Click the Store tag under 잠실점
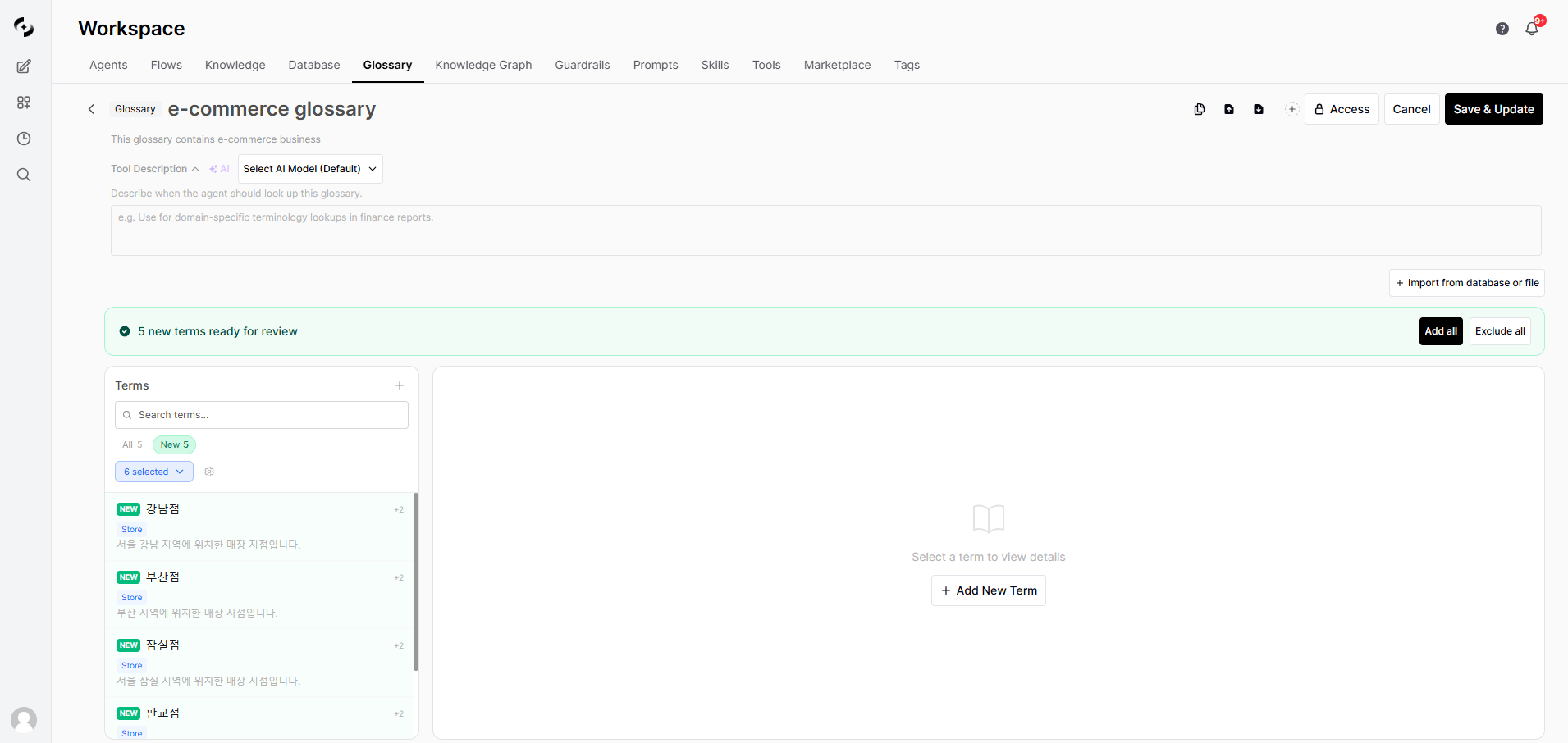This screenshot has width=1568, height=743. [132, 666]
